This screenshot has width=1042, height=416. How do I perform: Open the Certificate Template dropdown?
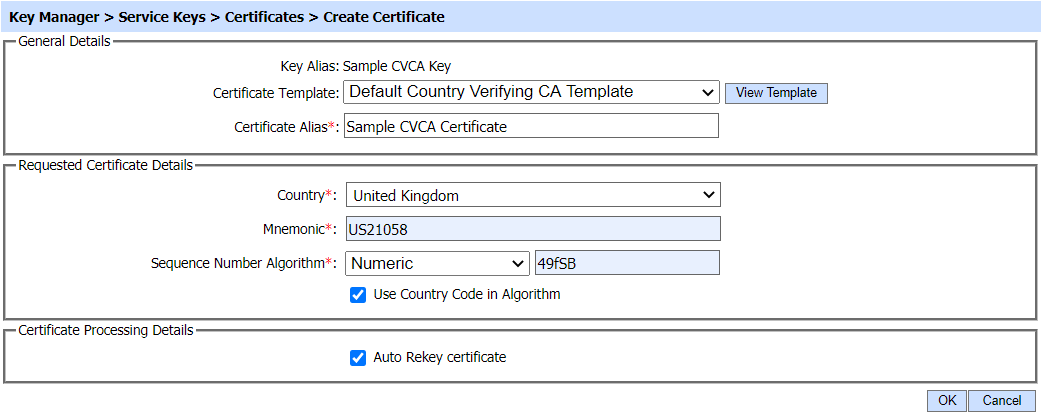[531, 92]
